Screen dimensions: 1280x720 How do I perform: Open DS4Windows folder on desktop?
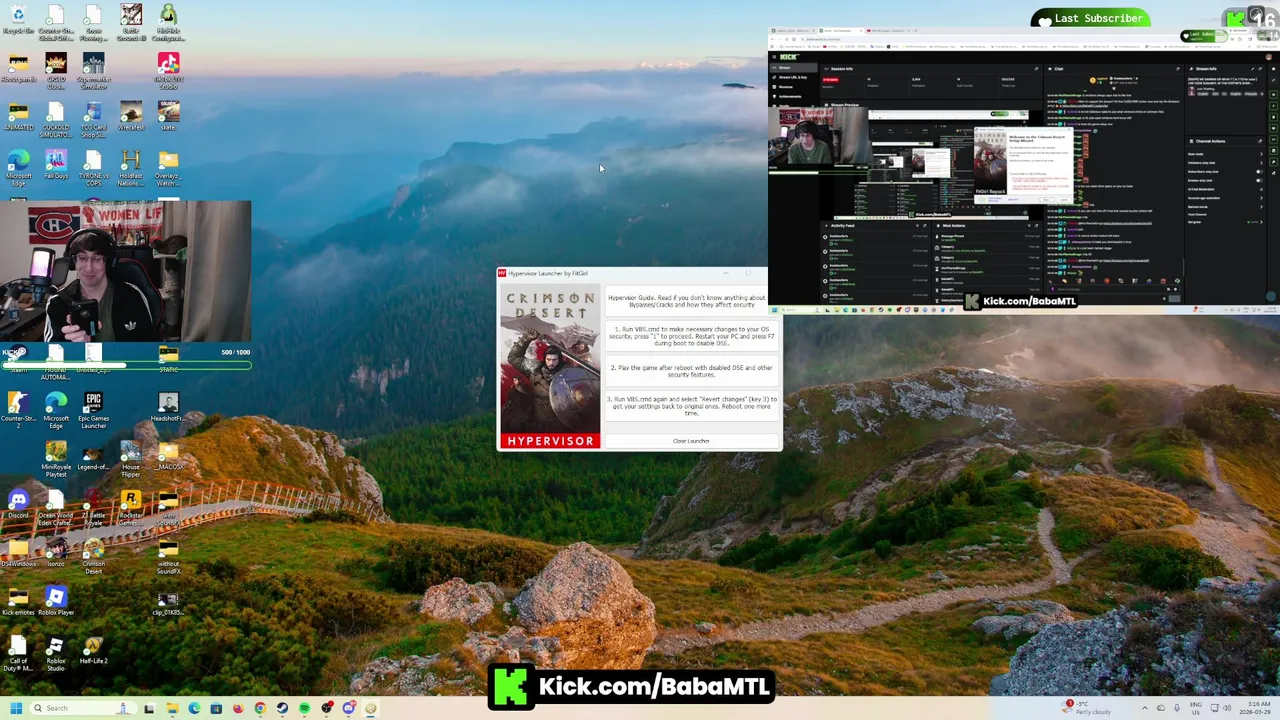[18, 552]
